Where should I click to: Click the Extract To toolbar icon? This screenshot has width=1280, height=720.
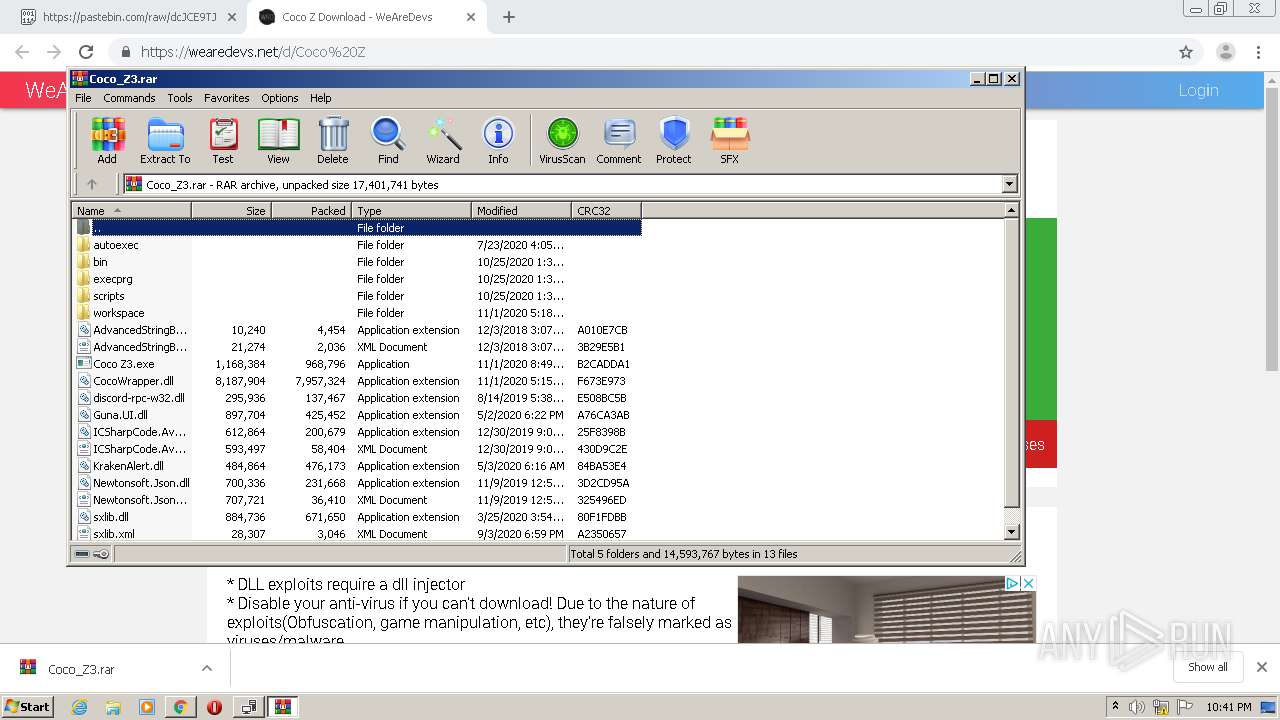tap(165, 140)
